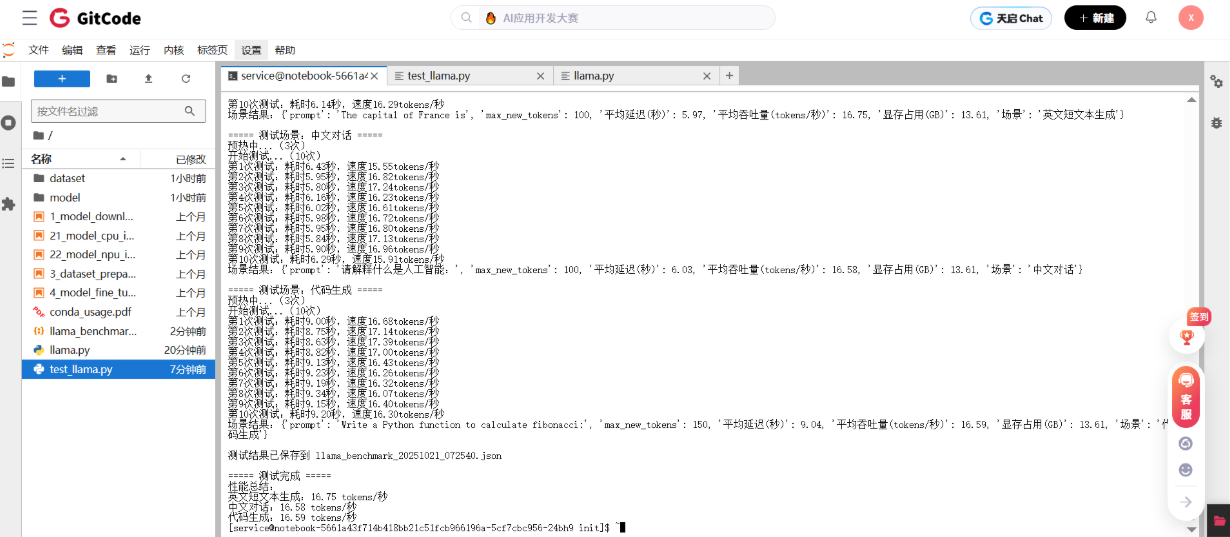Close the llama.py editor tab
Screen dimensions: 1230x537
tap(708, 75)
